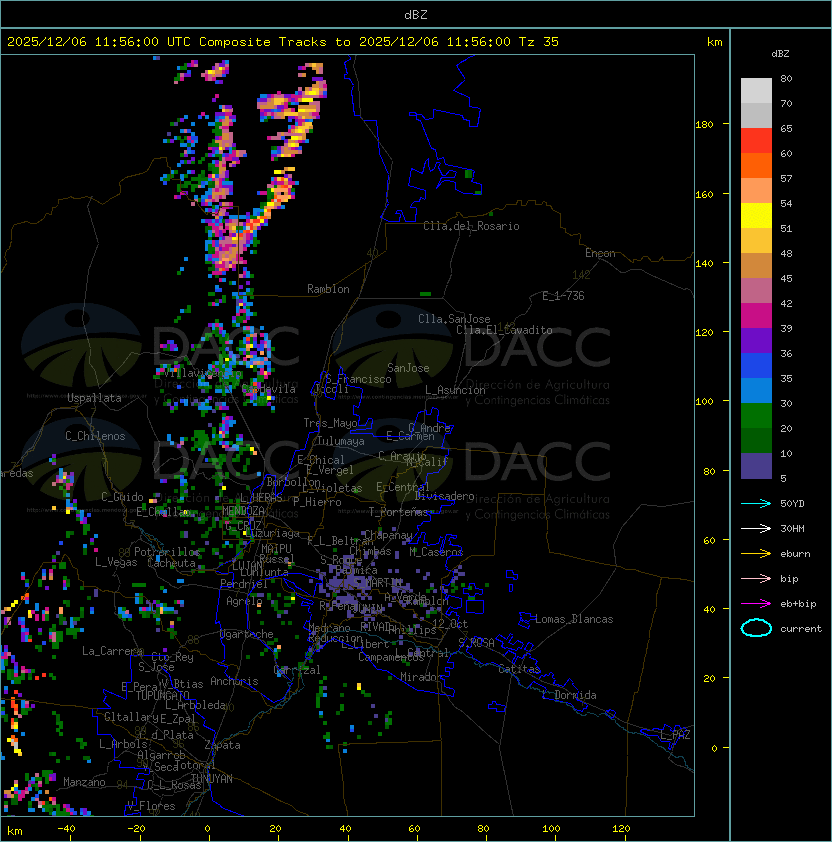Click the magenta eb+bip arrow icon
The height and width of the screenshot is (842, 832).
tap(756, 604)
